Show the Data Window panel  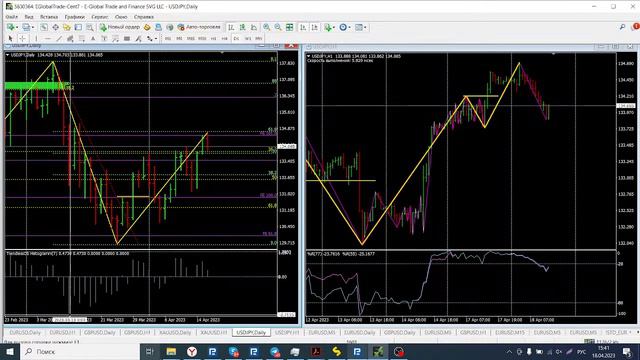pyautogui.click(x=55, y=27)
